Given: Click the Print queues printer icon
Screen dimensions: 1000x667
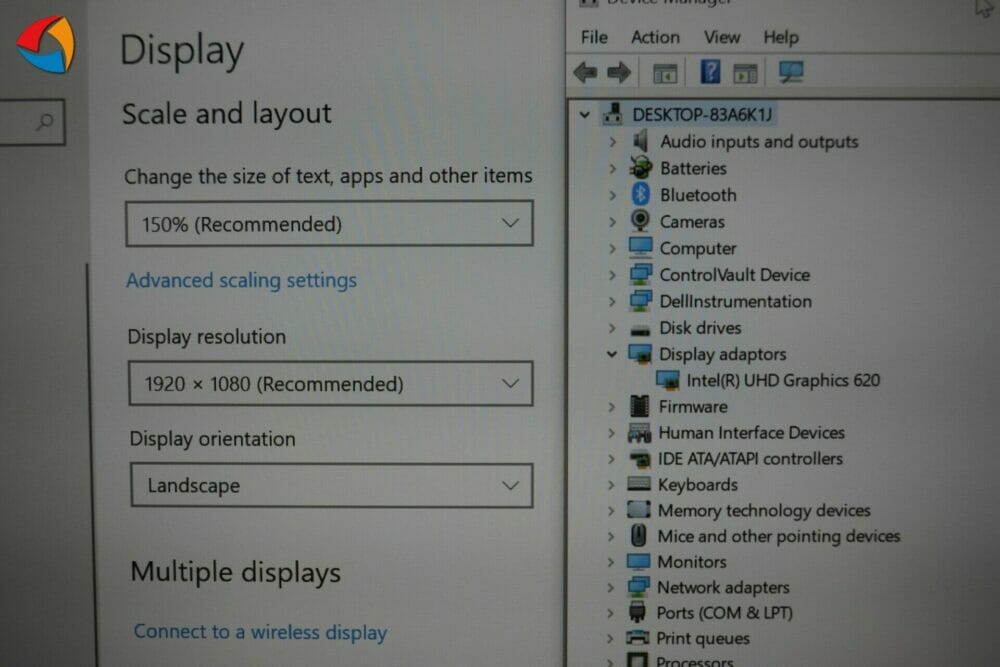Looking at the screenshot, I should [x=637, y=638].
